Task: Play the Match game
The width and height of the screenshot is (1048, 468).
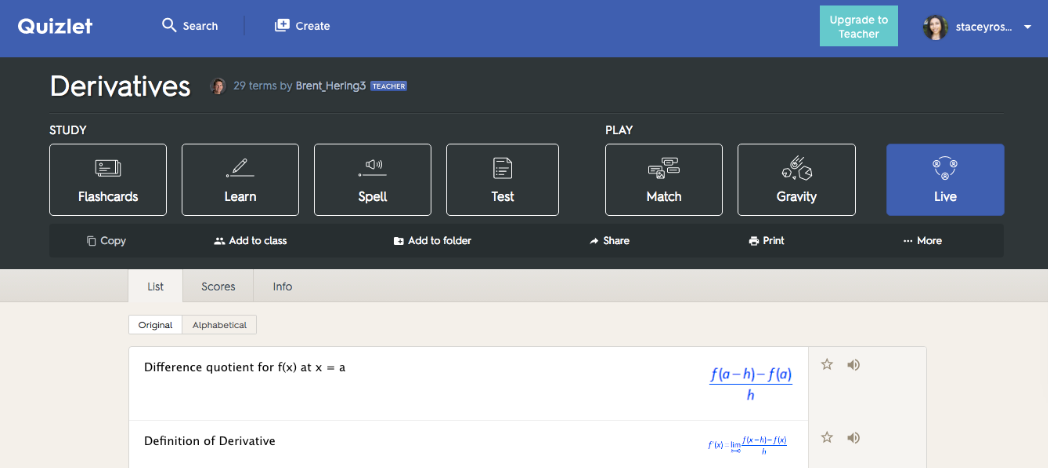Action: (664, 180)
